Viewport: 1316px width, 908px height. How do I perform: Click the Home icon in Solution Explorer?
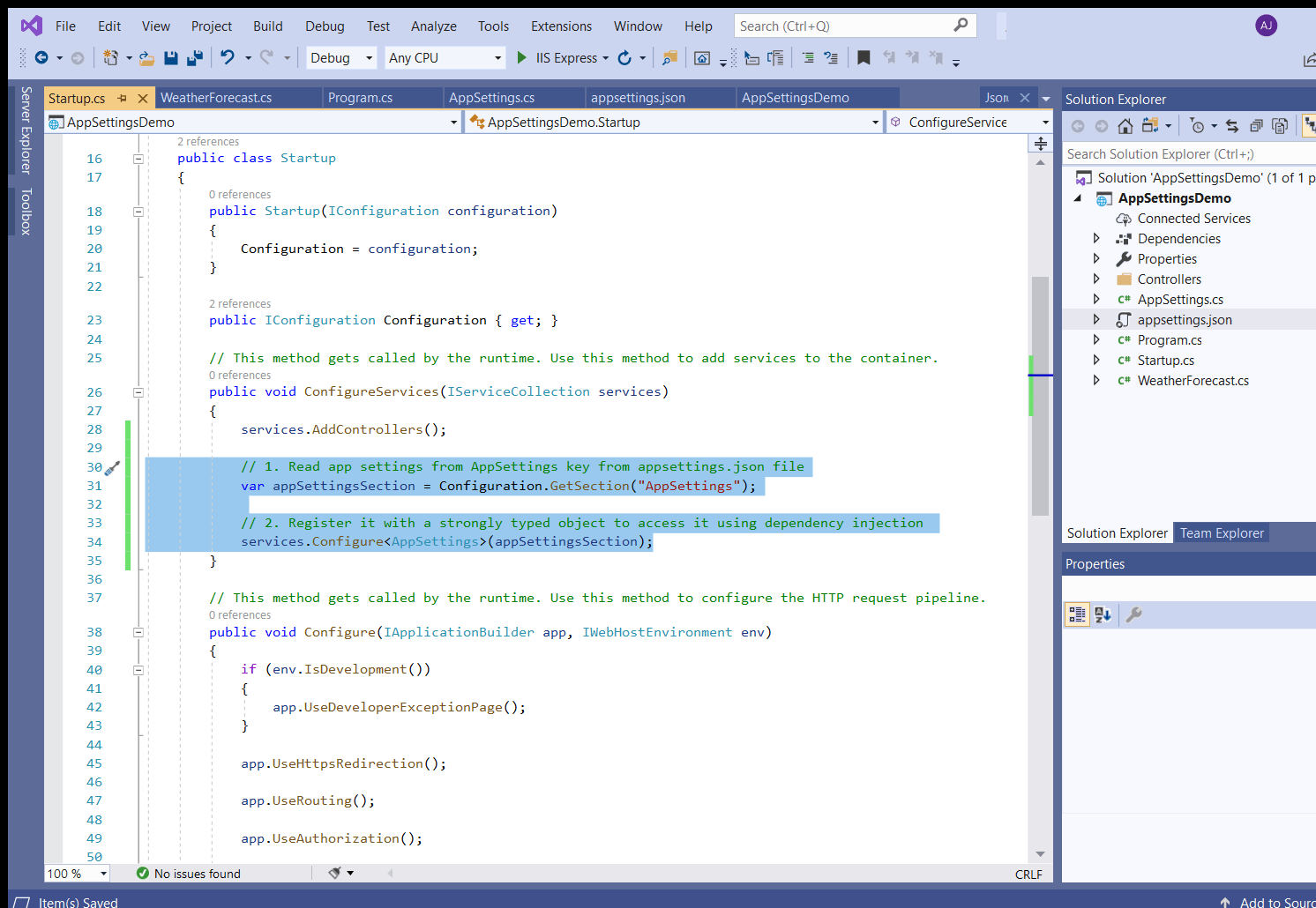click(x=1125, y=125)
